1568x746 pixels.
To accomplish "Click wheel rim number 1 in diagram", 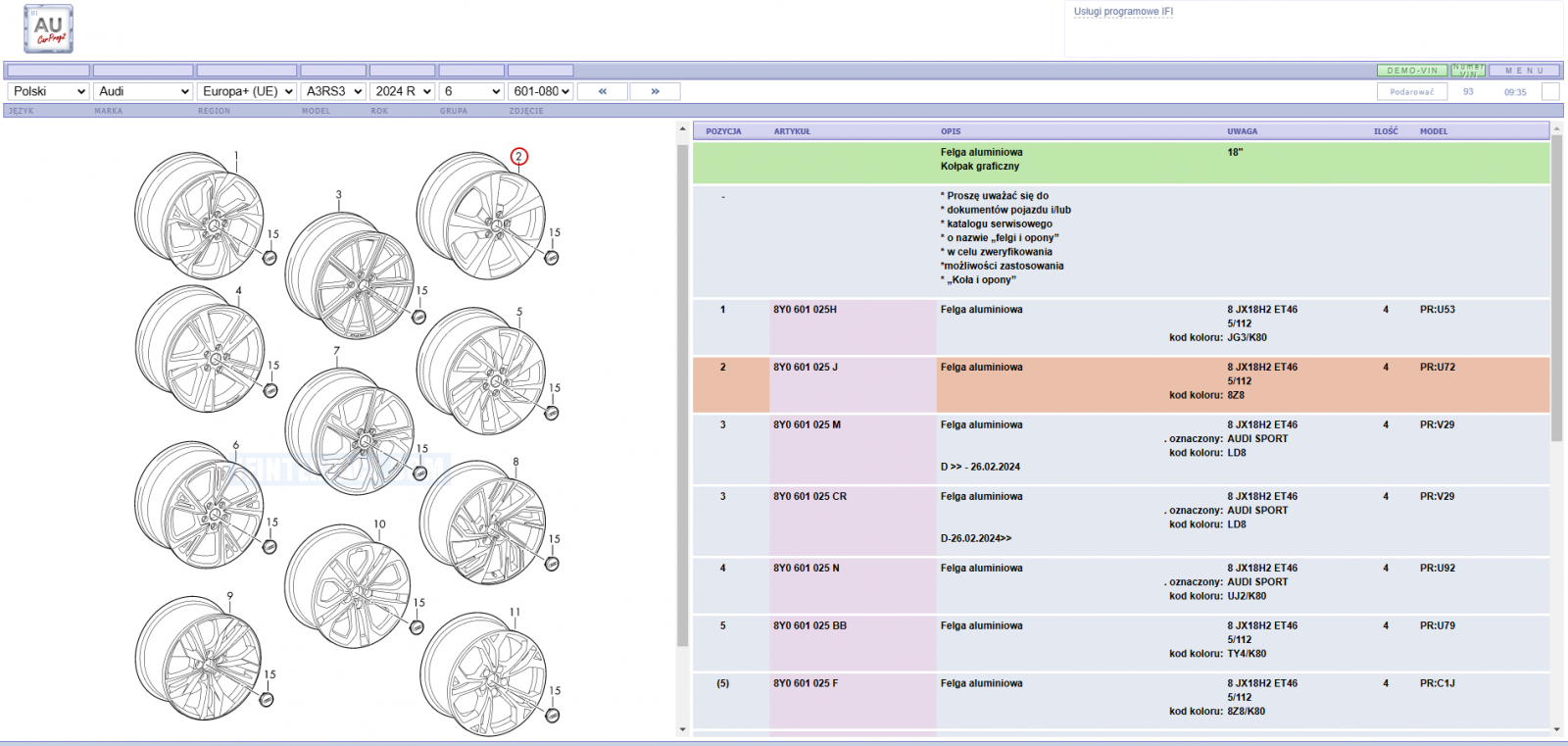I will [x=199, y=216].
